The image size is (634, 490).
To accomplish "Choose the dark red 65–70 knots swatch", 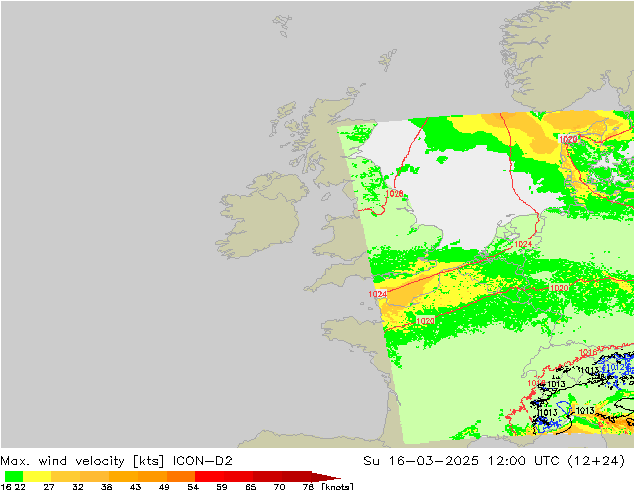I will [268, 476].
